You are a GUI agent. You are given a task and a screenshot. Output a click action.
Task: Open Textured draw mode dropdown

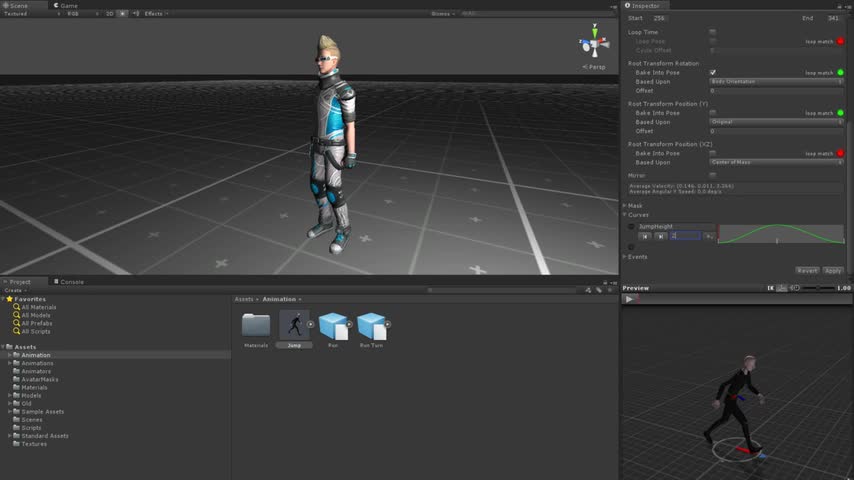click(32, 14)
